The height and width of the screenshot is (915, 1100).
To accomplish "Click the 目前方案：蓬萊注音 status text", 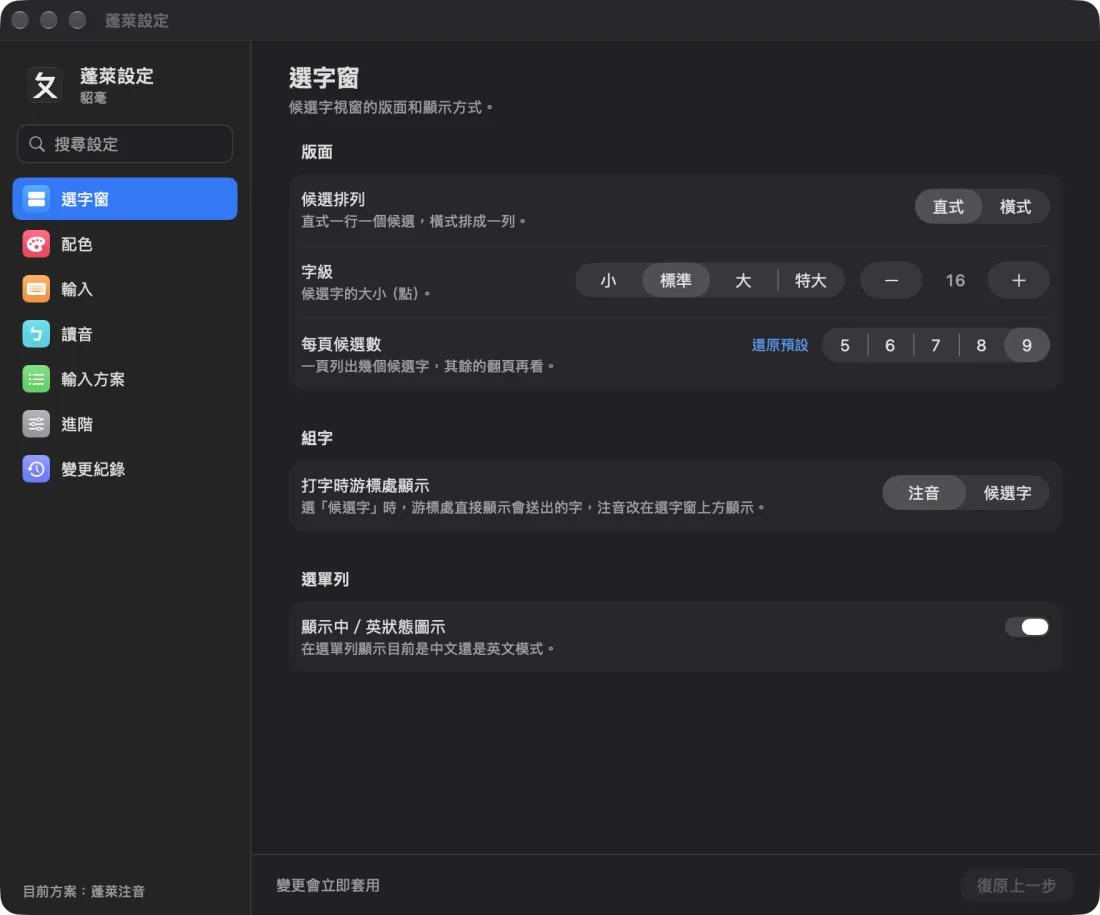I will (83, 891).
